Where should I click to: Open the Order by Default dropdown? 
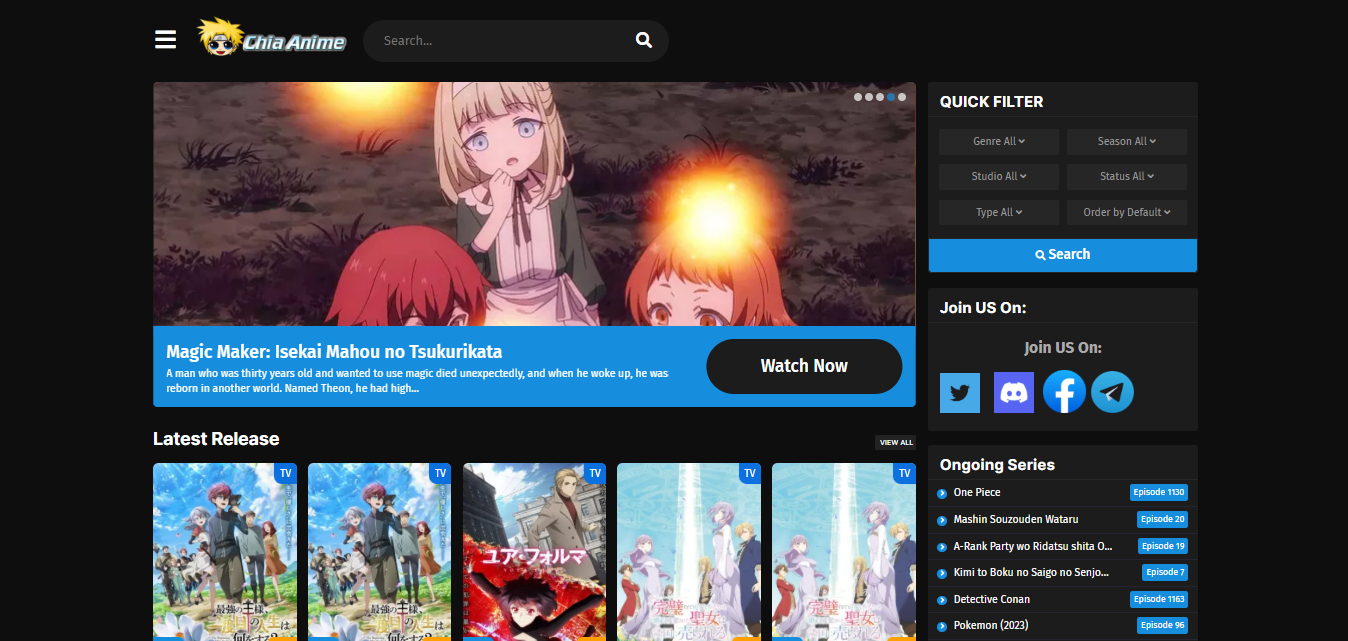click(1127, 212)
